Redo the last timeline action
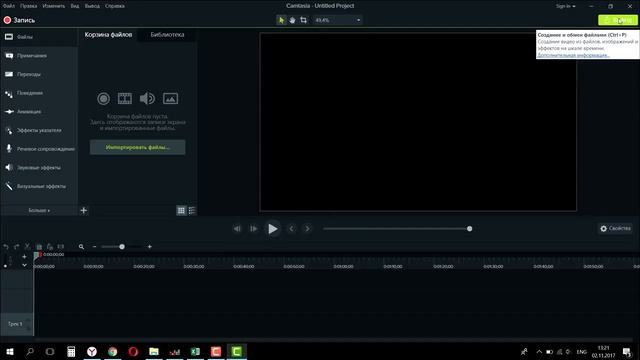 (17, 247)
